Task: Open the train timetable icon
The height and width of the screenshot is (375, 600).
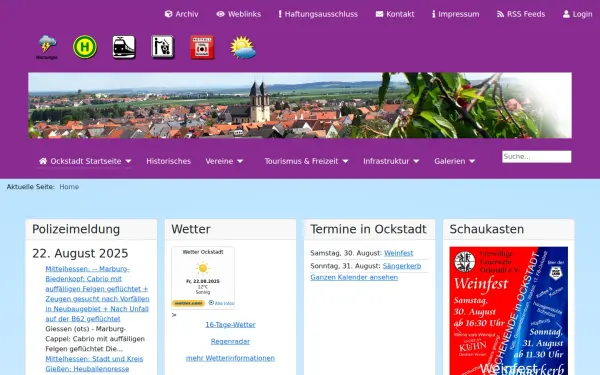Action: coord(124,47)
